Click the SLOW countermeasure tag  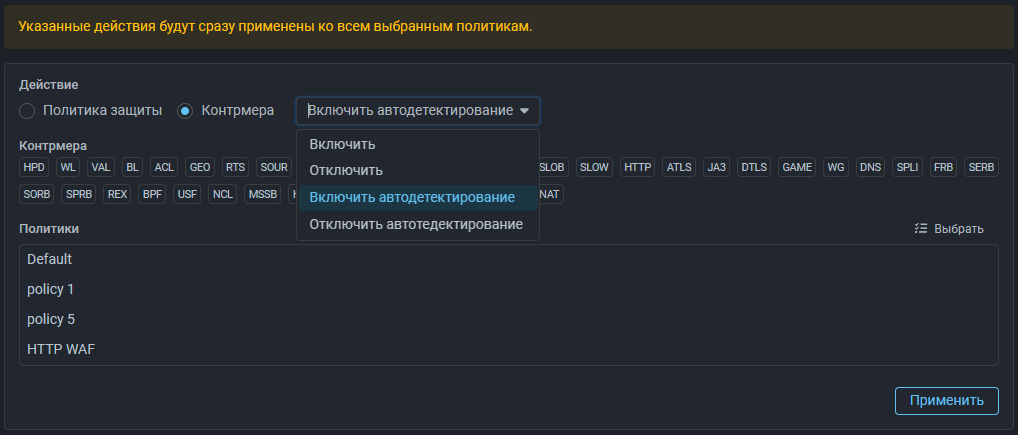tap(594, 167)
